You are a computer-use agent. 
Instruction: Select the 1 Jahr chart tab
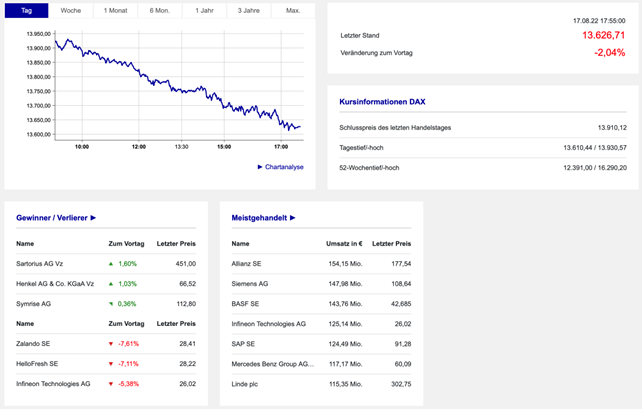click(x=203, y=10)
